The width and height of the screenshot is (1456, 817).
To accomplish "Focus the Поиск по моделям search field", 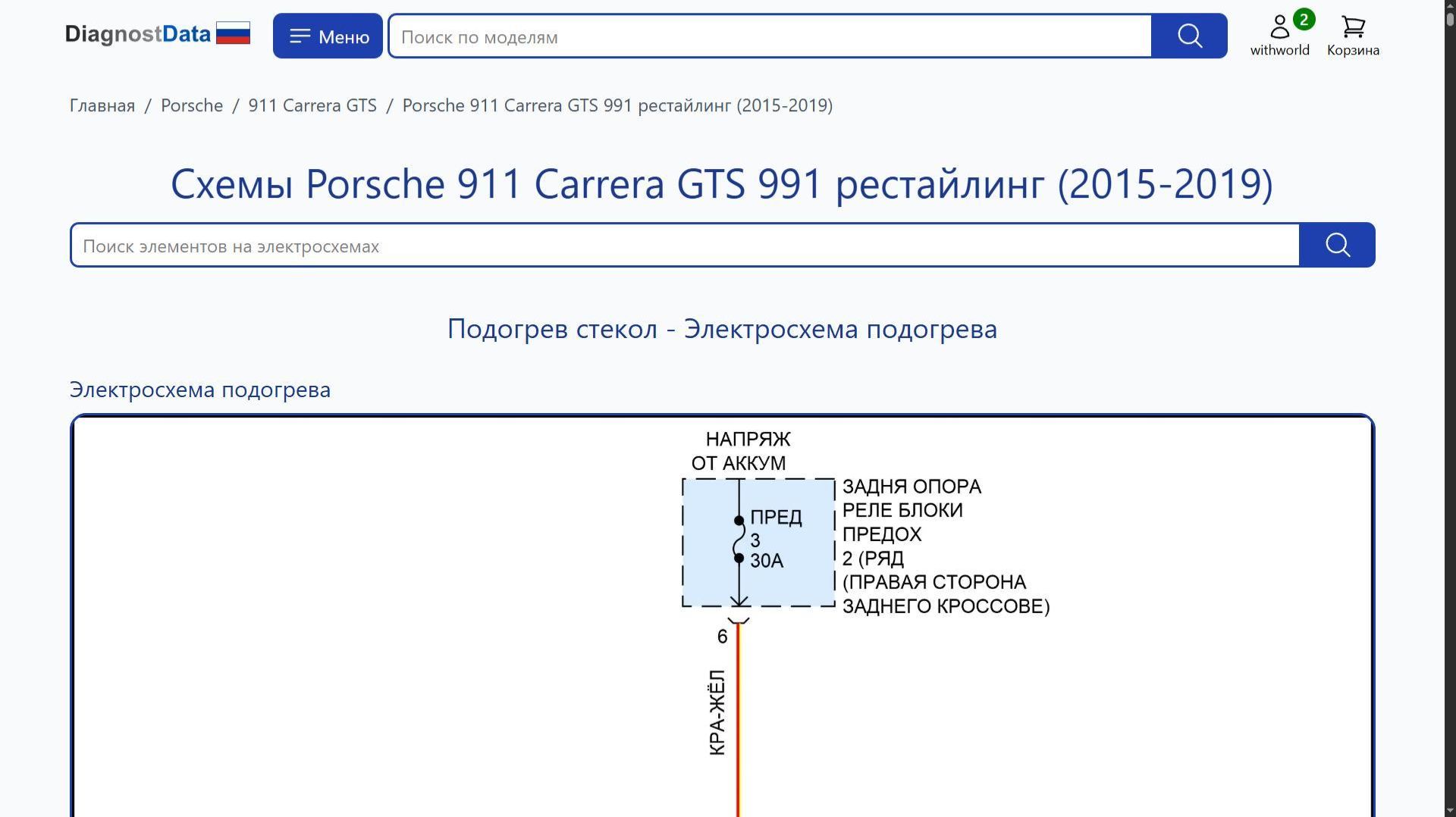I will coord(770,36).
